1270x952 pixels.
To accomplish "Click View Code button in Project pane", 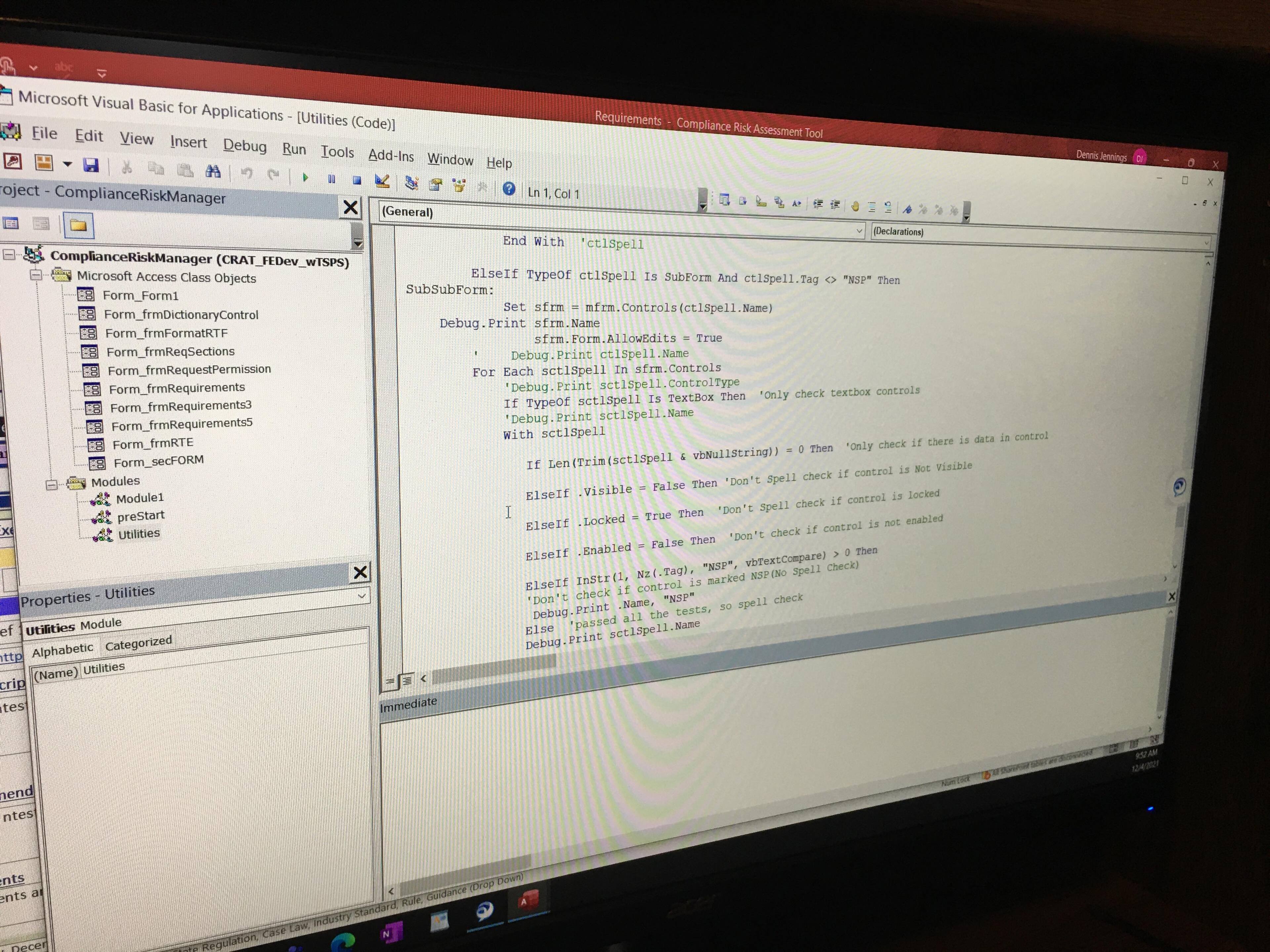I will point(11,223).
